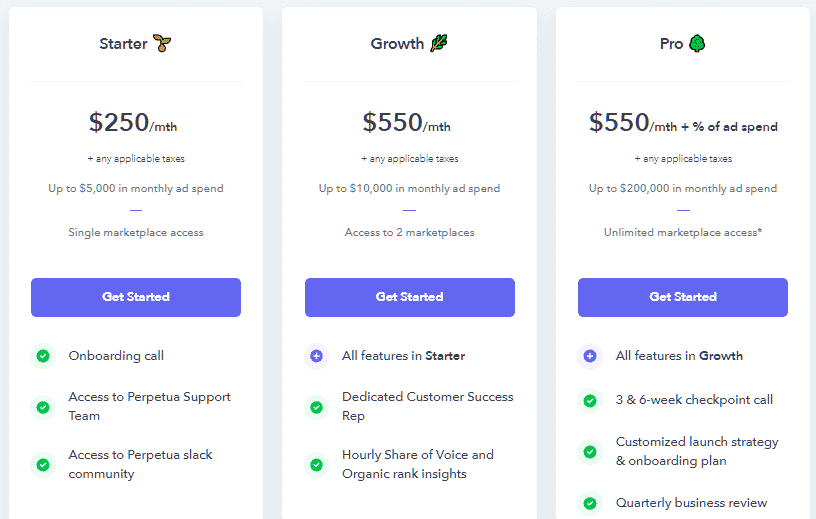Image resolution: width=816 pixels, height=519 pixels.
Task: Get Started with the Growth plan
Action: pyautogui.click(x=410, y=297)
